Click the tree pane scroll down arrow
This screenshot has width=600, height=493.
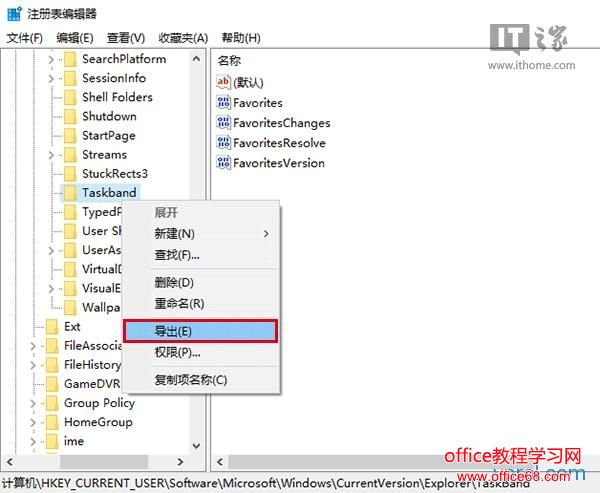click(196, 446)
